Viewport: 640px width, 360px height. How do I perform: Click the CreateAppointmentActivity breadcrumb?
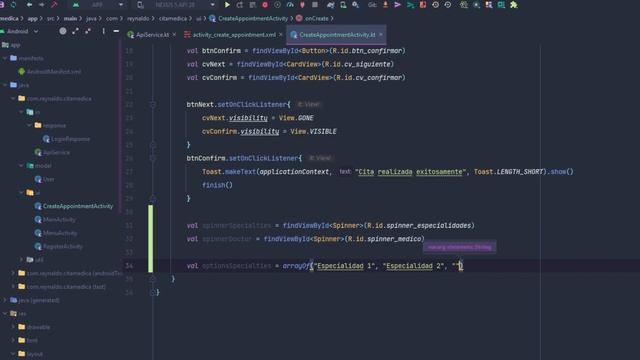click(x=249, y=18)
